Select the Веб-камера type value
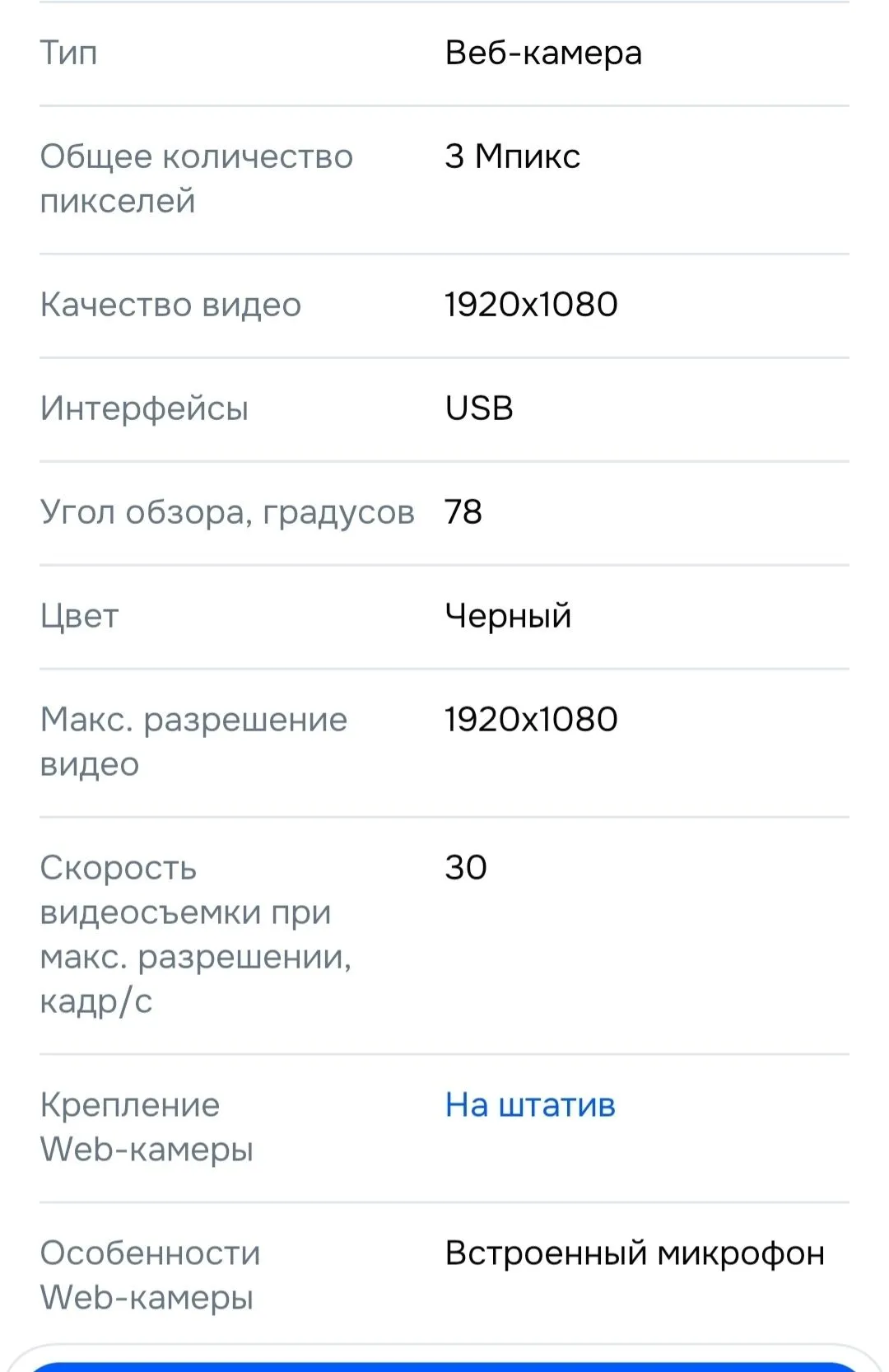Image resolution: width=889 pixels, height=1372 pixels. pyautogui.click(x=543, y=53)
